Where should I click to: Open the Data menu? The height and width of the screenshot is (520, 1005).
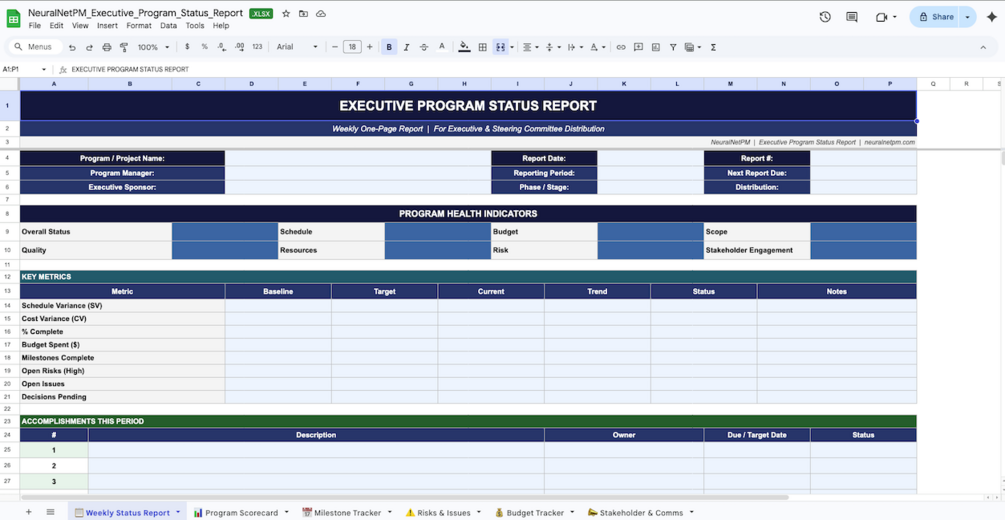pos(169,26)
